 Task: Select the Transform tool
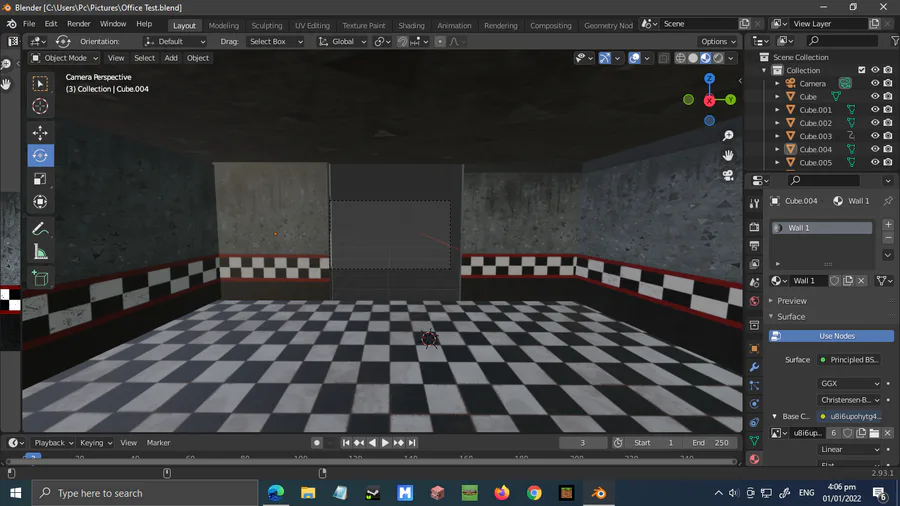[x=40, y=201]
